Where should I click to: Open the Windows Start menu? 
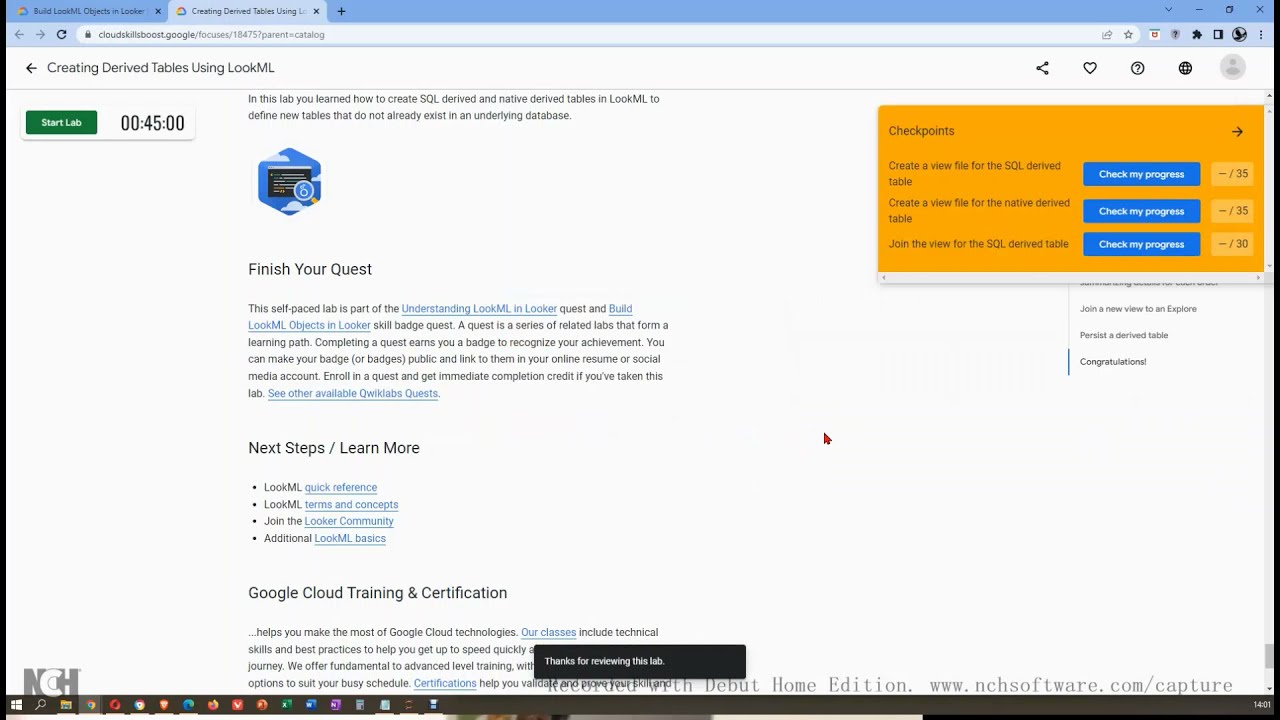click(x=16, y=705)
